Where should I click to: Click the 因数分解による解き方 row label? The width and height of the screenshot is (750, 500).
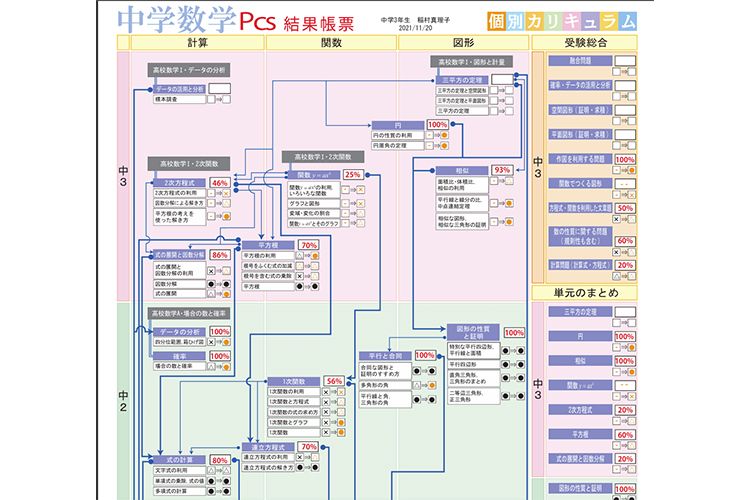(x=179, y=203)
